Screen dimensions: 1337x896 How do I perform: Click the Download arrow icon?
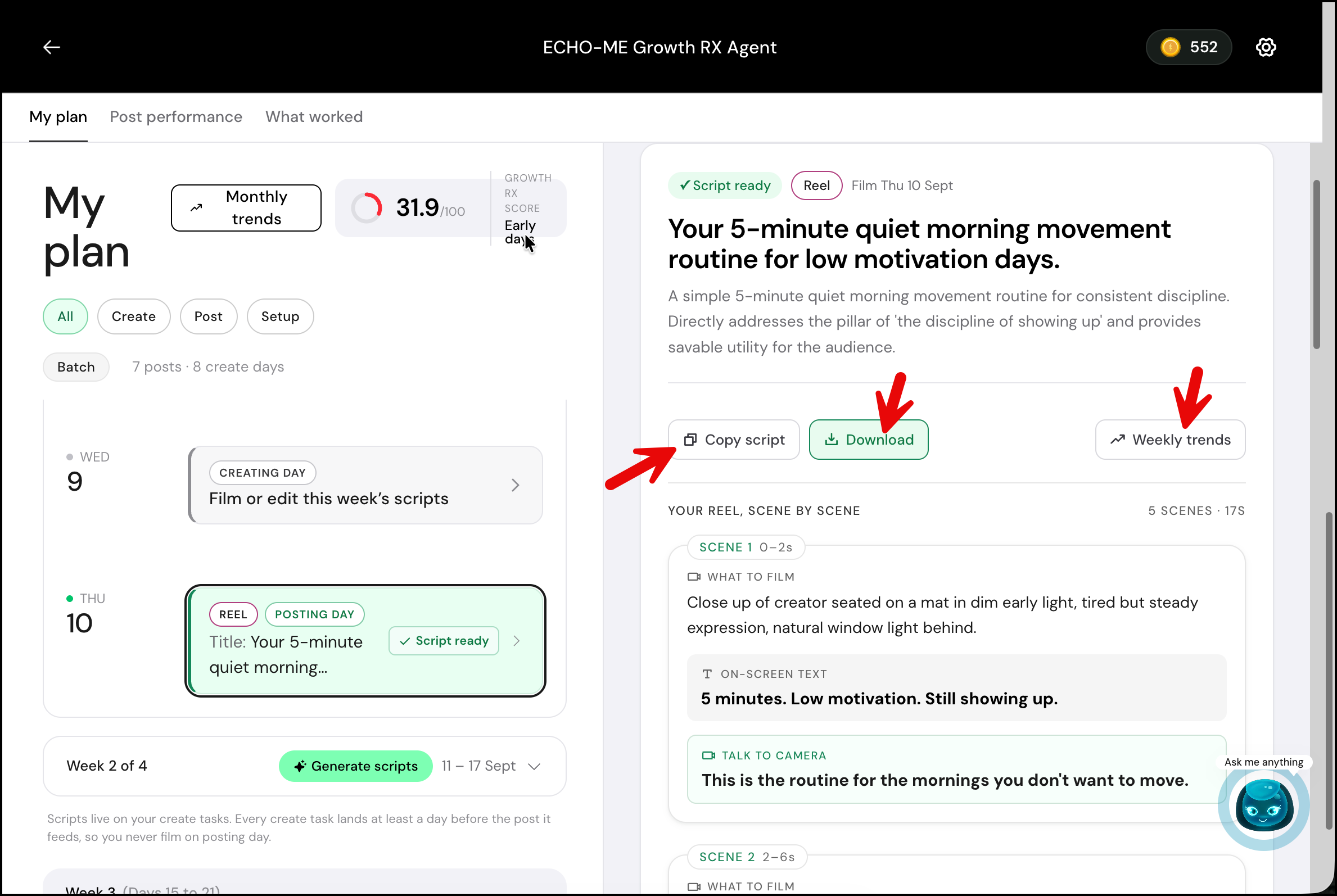(831, 440)
